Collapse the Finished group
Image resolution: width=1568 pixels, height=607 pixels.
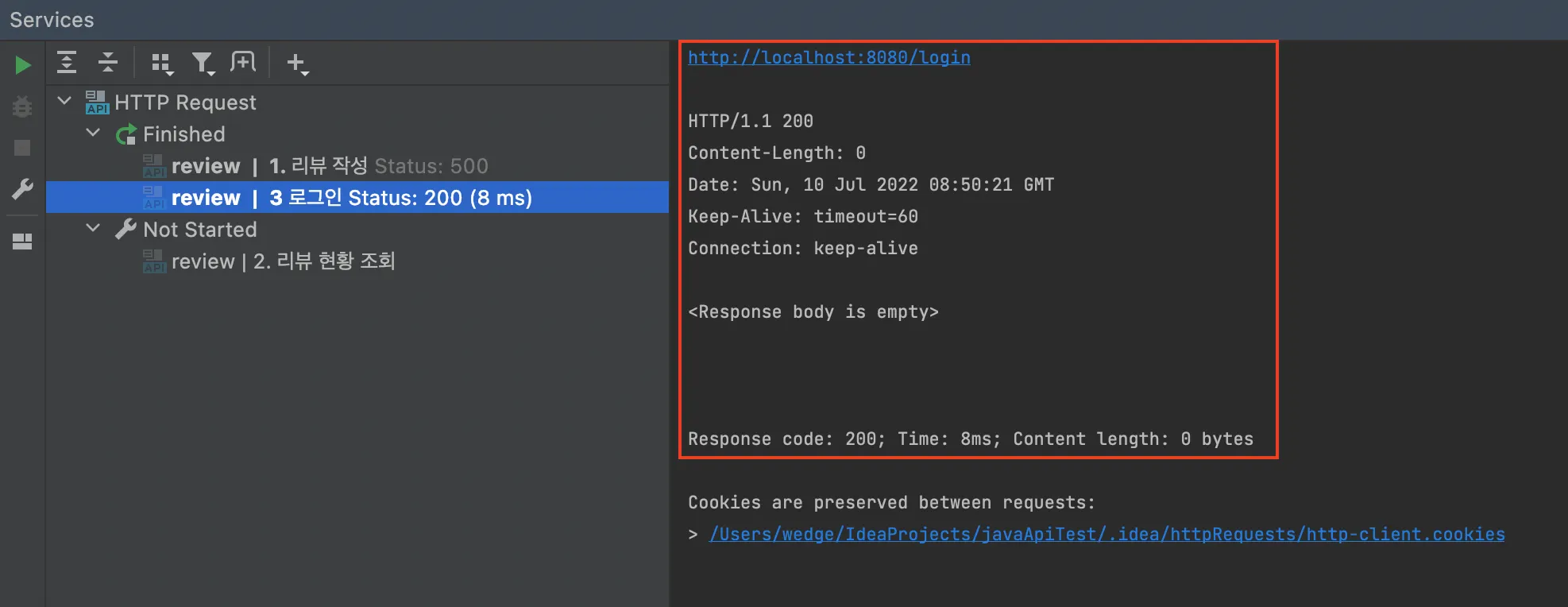(x=93, y=133)
